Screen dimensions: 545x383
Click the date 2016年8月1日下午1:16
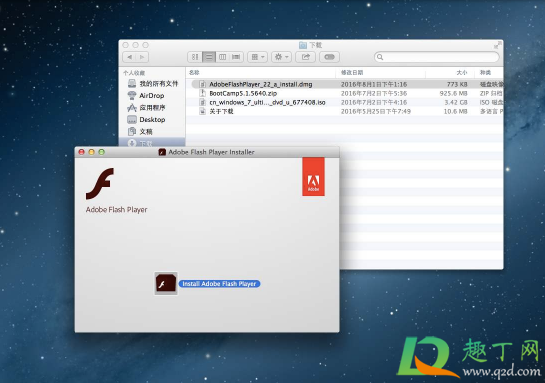click(374, 84)
